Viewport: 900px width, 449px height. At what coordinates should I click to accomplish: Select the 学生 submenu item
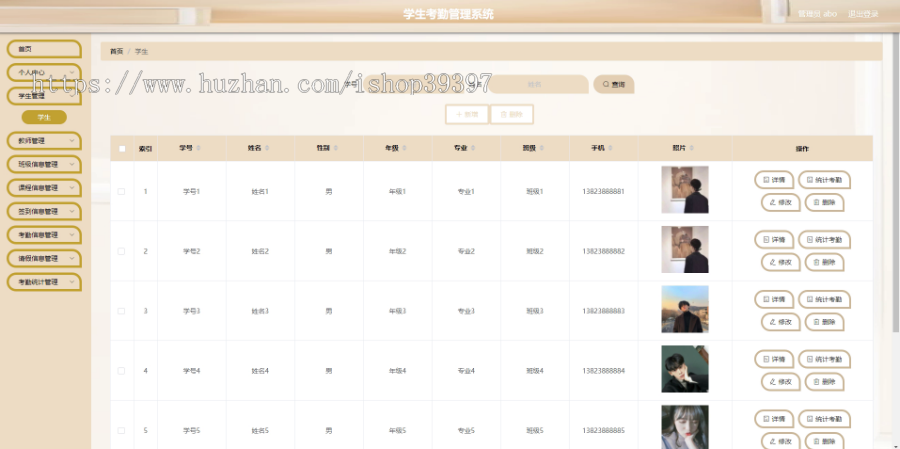[x=44, y=117]
